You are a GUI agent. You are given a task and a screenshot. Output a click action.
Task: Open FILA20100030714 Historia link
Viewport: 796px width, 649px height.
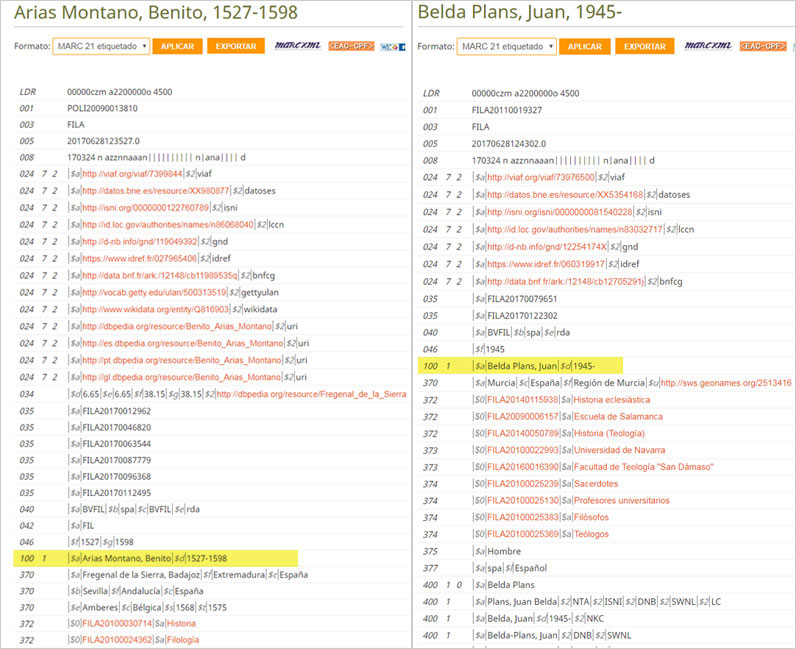coord(181,623)
